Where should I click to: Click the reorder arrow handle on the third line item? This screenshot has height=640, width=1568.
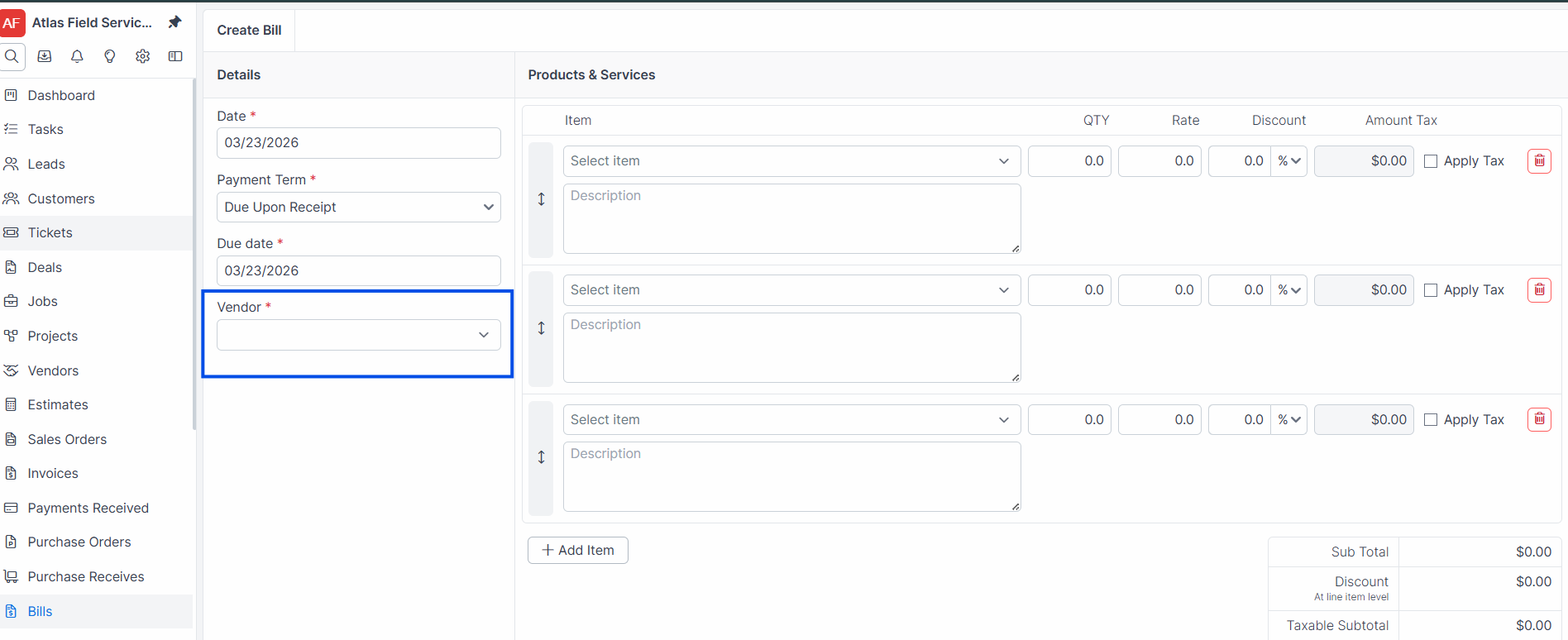coord(541,457)
